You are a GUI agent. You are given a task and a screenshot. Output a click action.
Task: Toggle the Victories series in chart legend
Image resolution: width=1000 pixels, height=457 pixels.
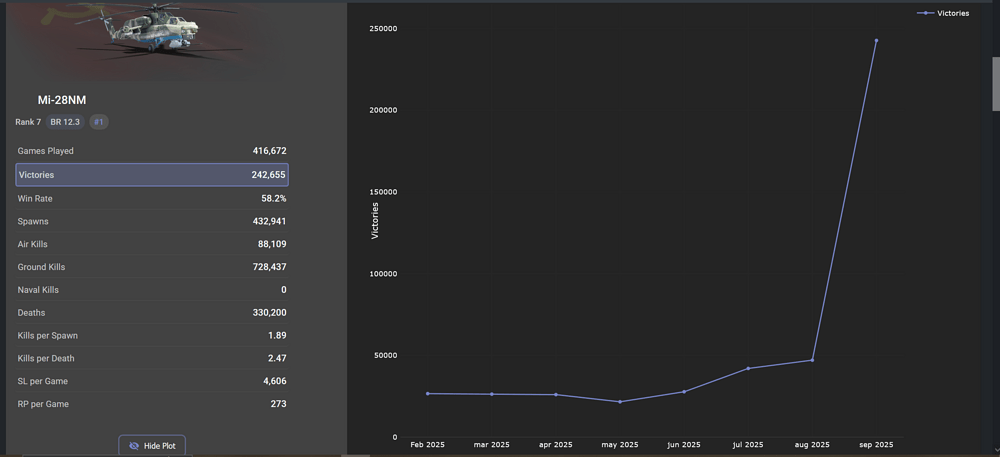click(x=952, y=13)
